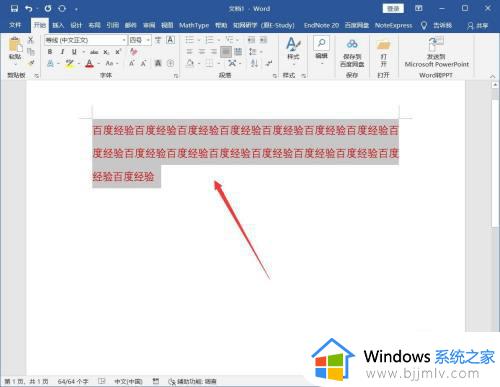Click the save to Baidu Netdisk button

click(x=352, y=53)
